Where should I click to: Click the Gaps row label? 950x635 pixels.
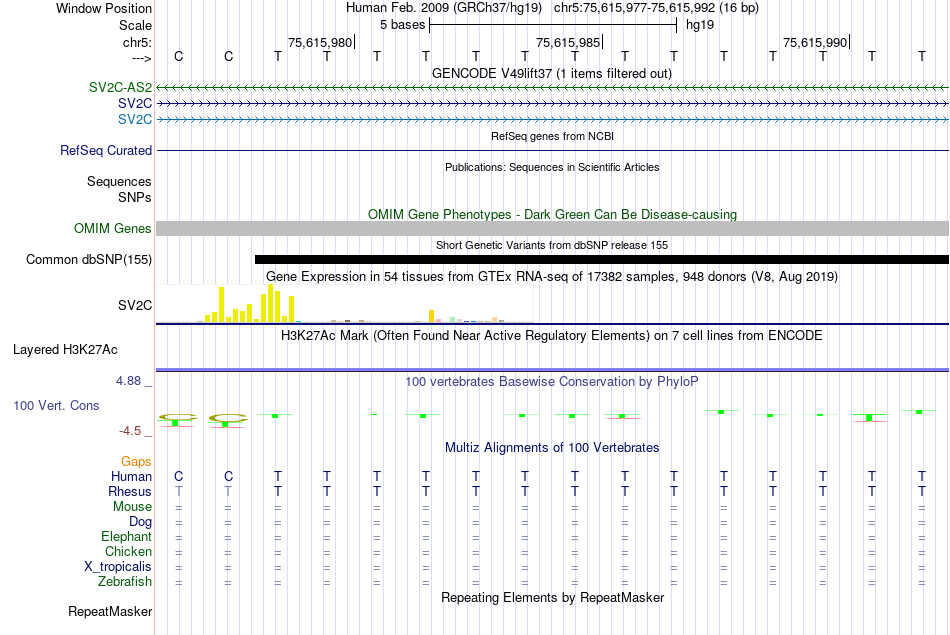(x=136, y=462)
